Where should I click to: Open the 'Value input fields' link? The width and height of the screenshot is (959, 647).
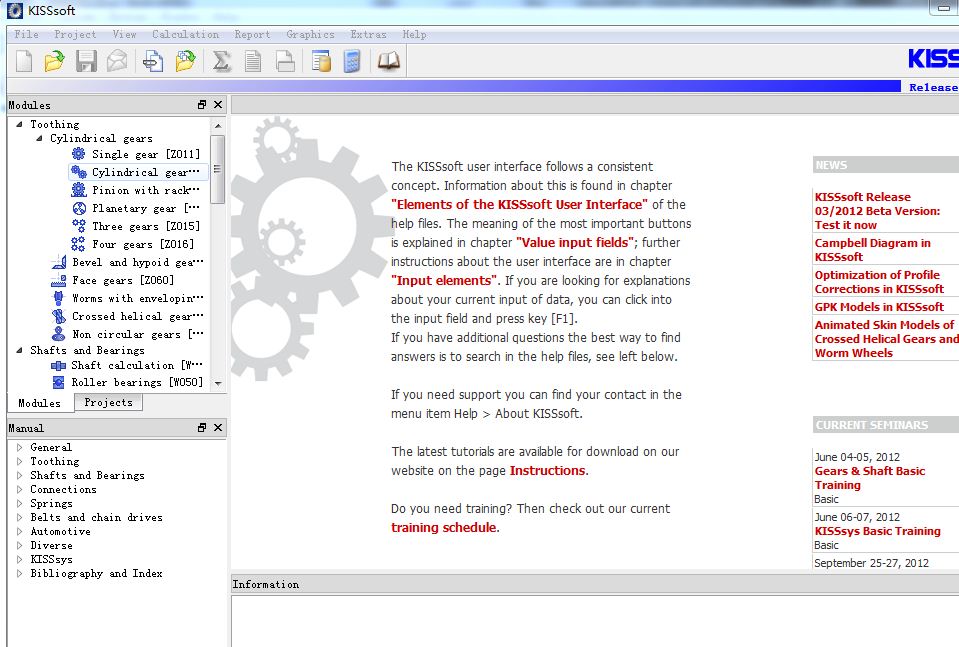pos(575,242)
